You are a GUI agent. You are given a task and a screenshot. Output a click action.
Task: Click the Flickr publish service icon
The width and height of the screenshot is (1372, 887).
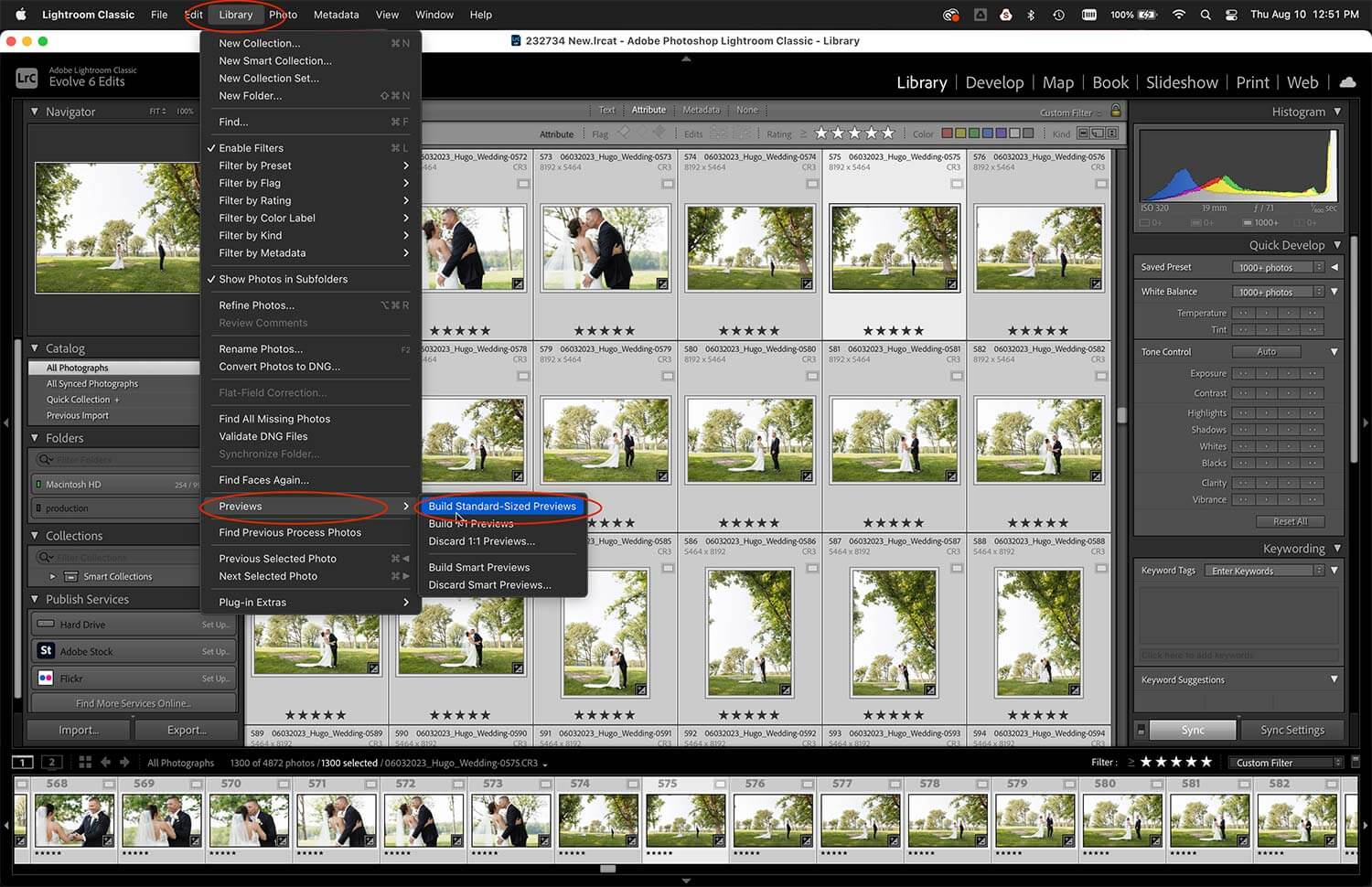coord(46,679)
